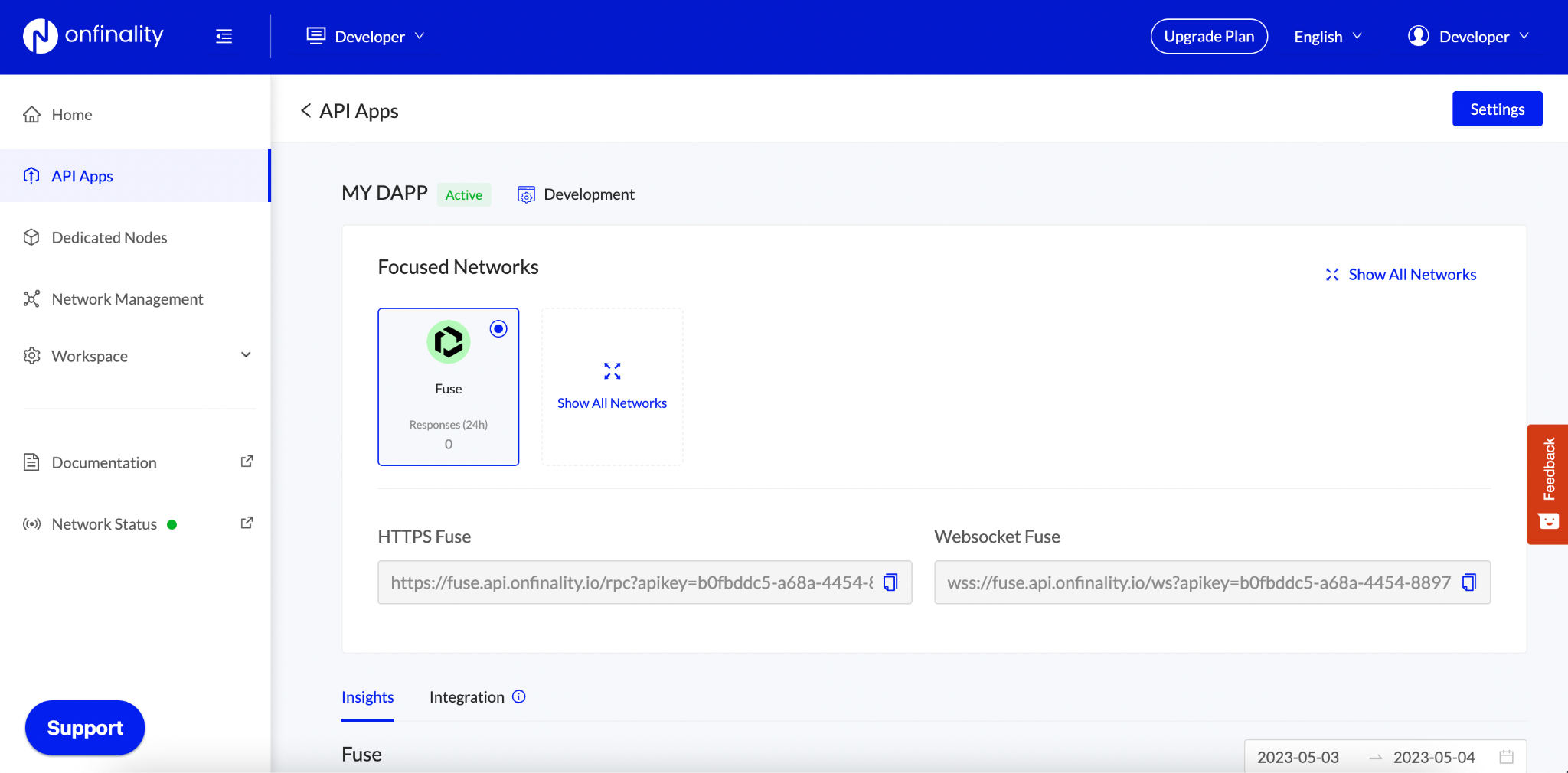The image size is (1568, 773).
Task: Select the Fuse network radio button
Action: (498, 328)
